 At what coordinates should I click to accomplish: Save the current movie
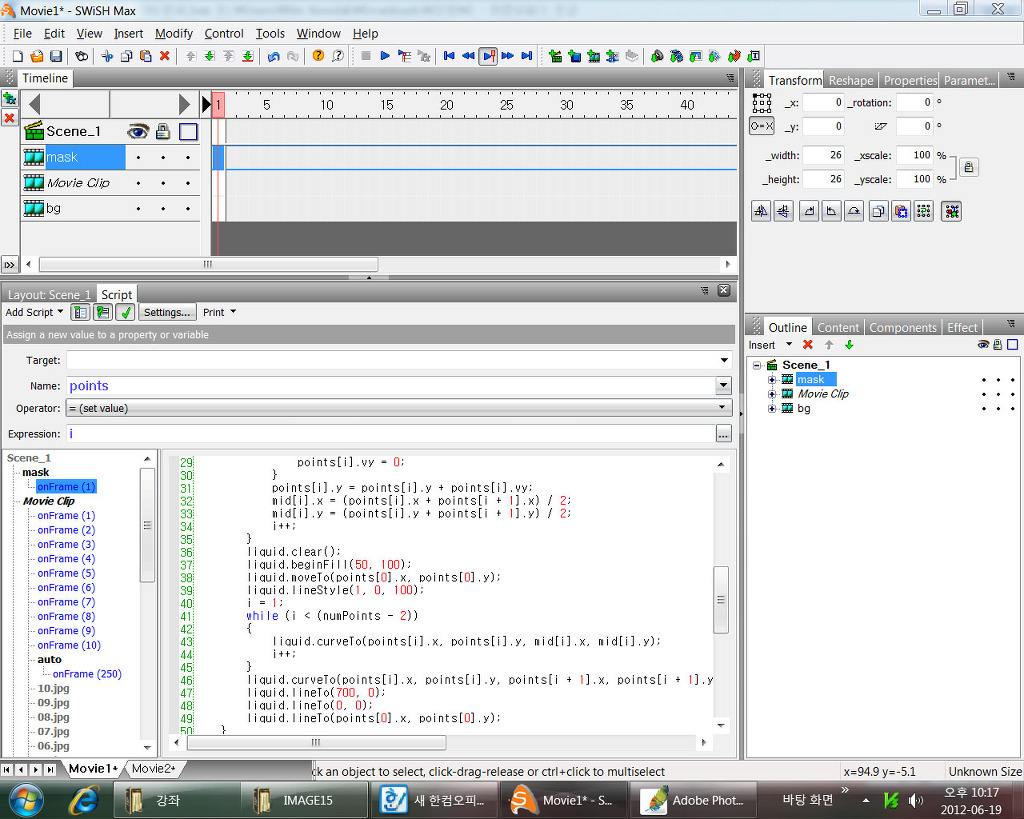[56, 56]
